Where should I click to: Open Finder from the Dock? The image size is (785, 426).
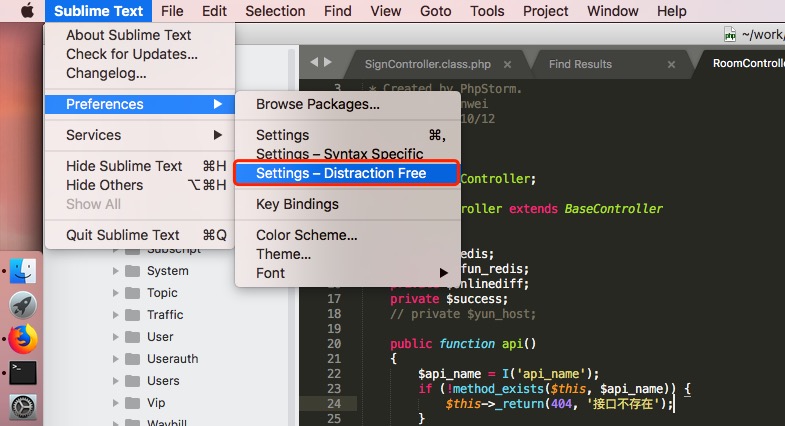[x=23, y=271]
